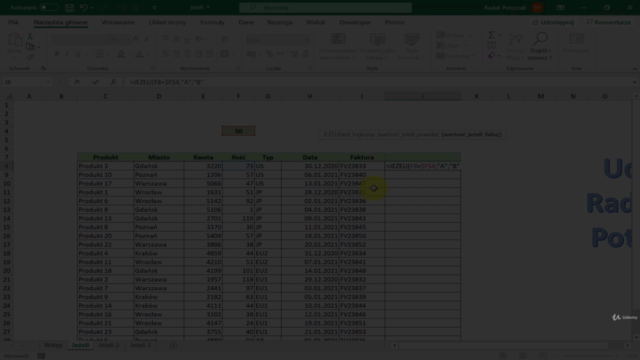The image size is (640, 360).
Task: Toggle the Autozapis switch
Action: tap(49, 7)
